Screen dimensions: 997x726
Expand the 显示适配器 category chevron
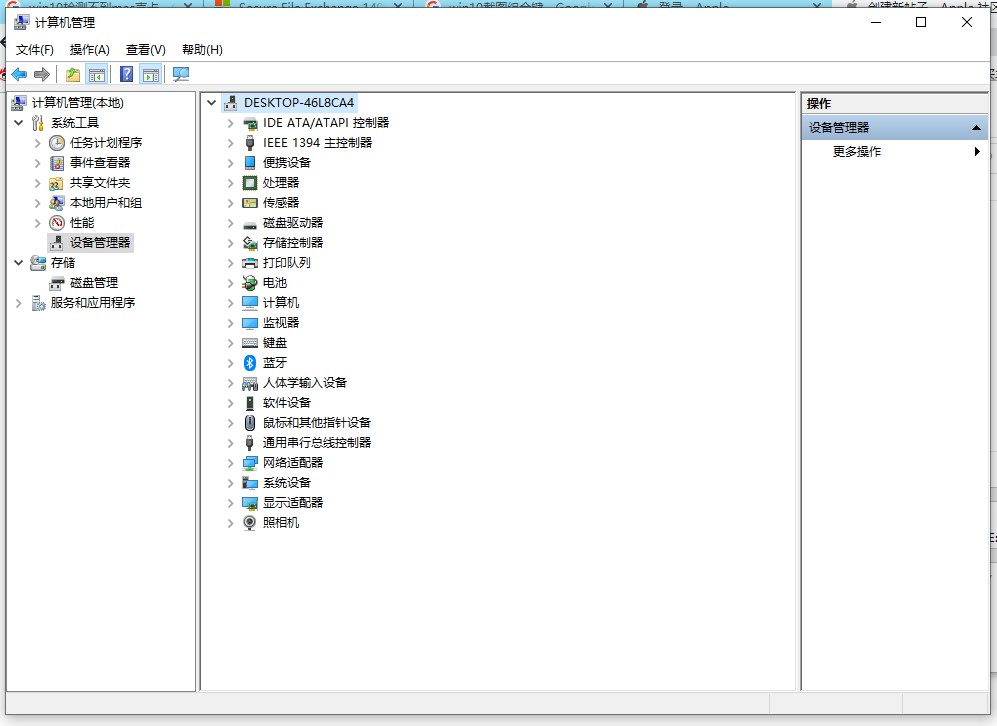(x=230, y=502)
